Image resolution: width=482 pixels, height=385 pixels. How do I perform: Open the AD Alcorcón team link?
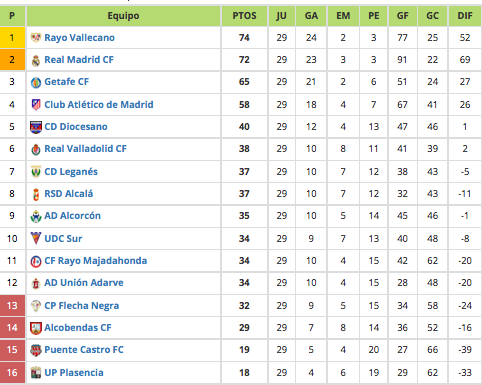pos(72,216)
